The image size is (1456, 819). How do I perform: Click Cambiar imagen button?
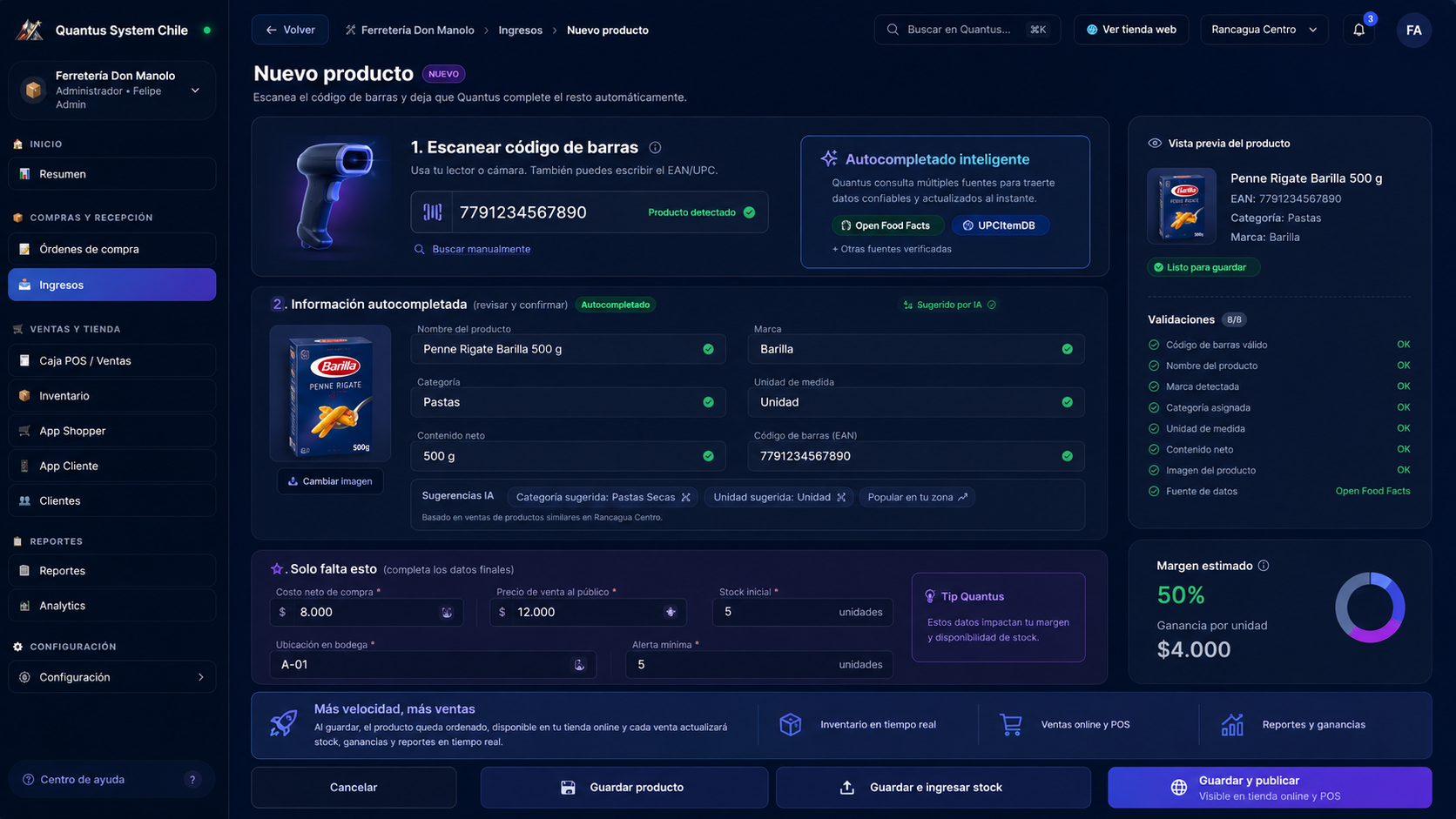click(x=330, y=481)
